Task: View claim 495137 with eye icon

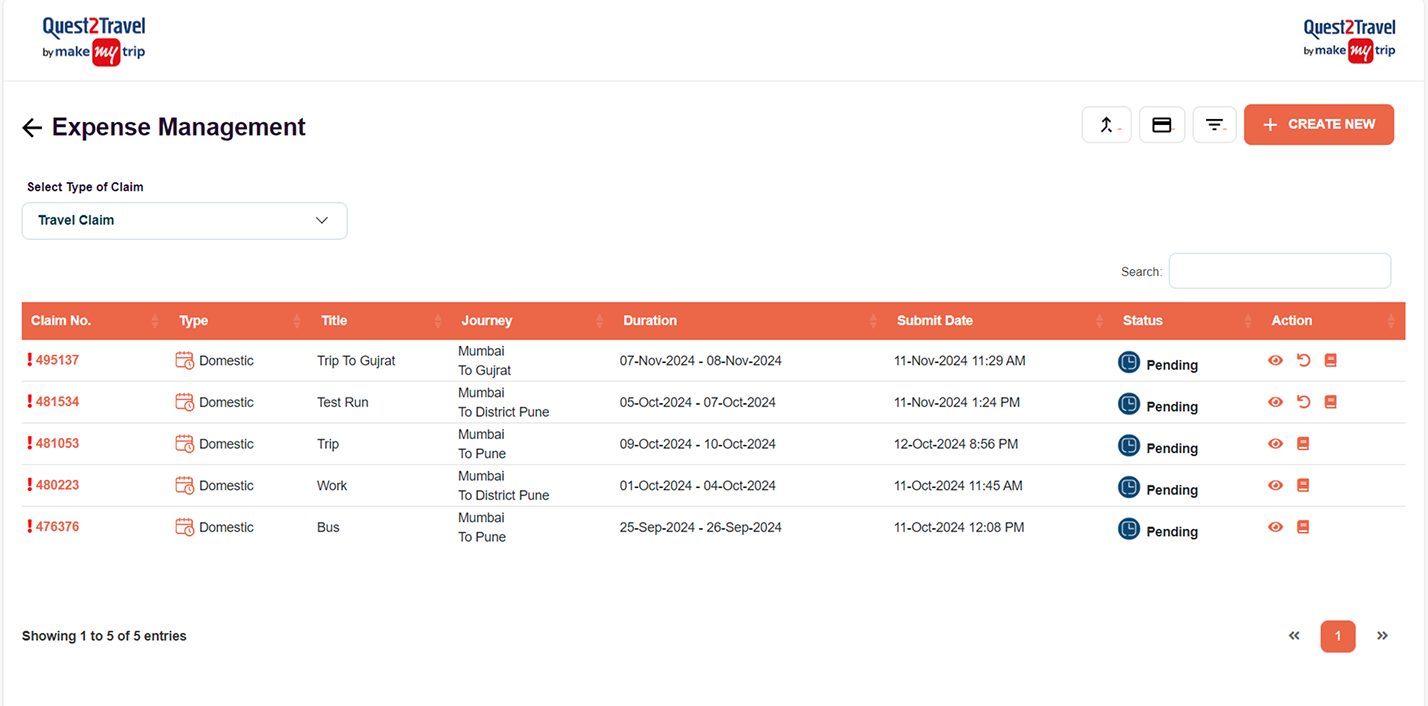Action: click(x=1275, y=360)
